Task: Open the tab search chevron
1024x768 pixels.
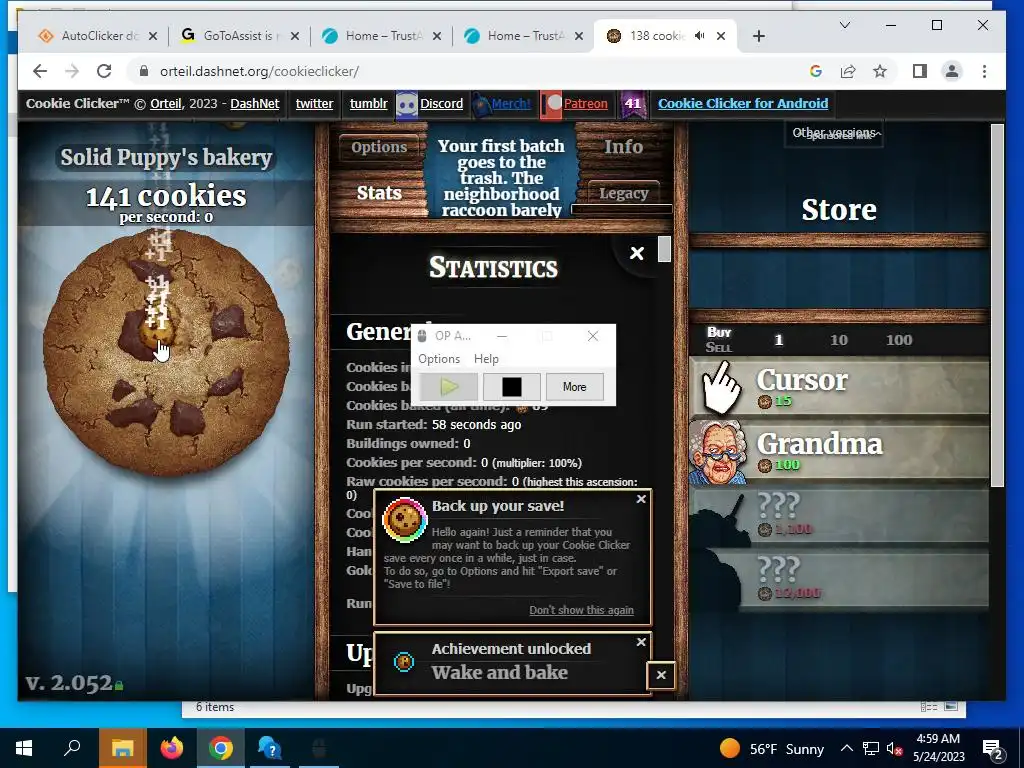Action: pos(844,25)
